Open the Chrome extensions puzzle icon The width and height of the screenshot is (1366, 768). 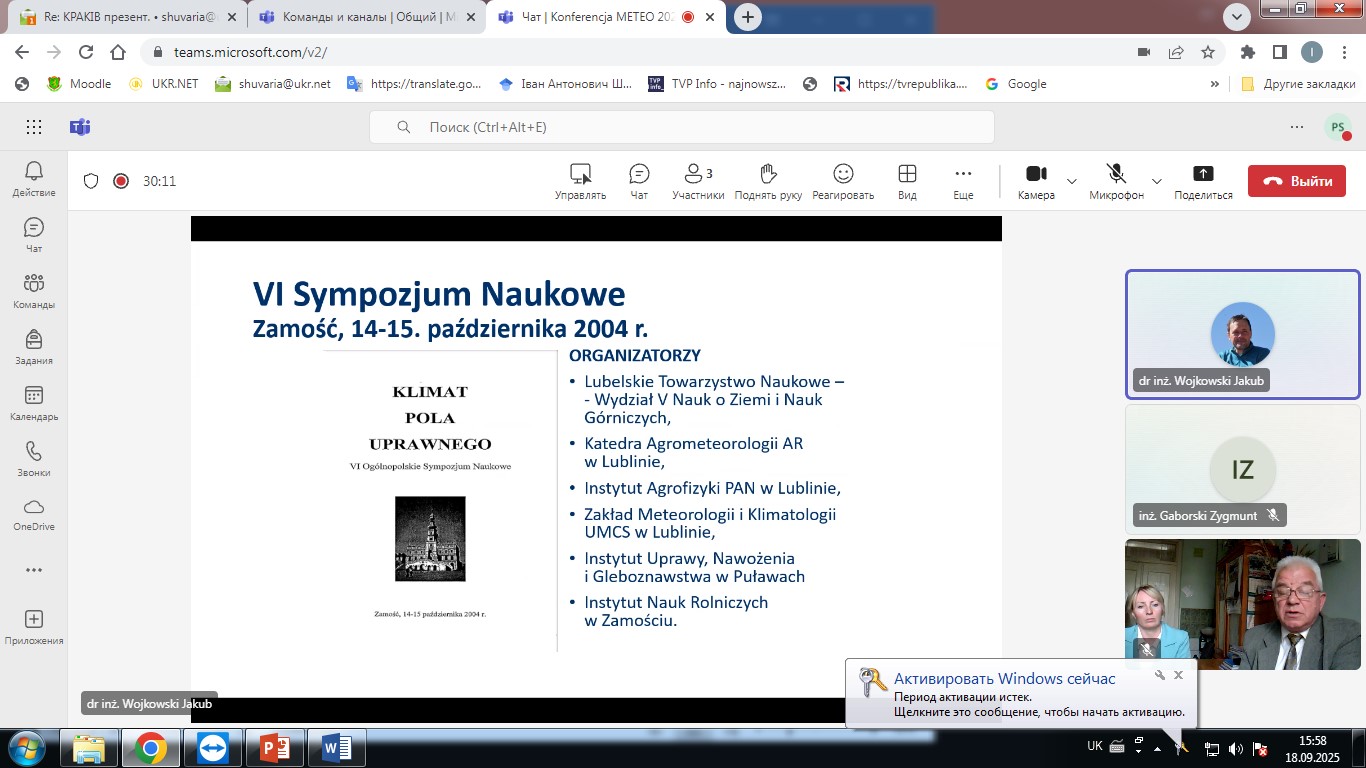[1248, 53]
